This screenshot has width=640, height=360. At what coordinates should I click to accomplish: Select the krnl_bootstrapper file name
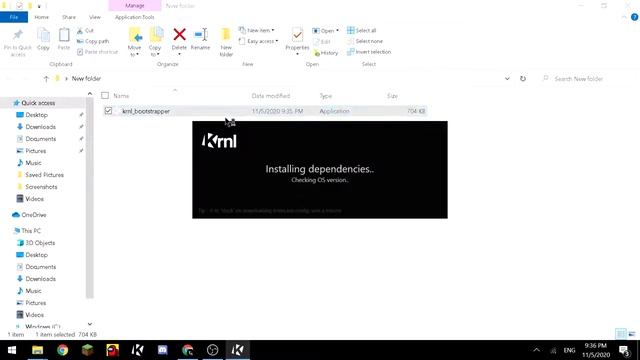(x=146, y=111)
